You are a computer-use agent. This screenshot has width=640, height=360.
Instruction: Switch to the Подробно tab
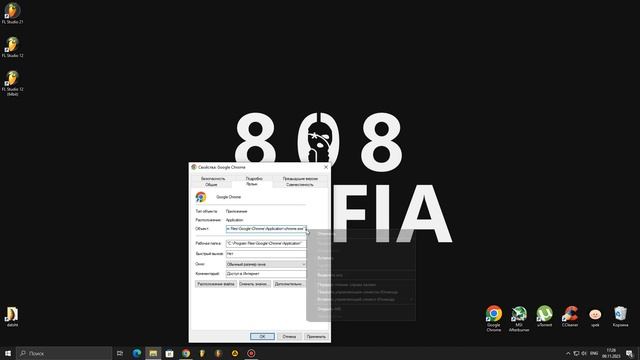tap(254, 178)
